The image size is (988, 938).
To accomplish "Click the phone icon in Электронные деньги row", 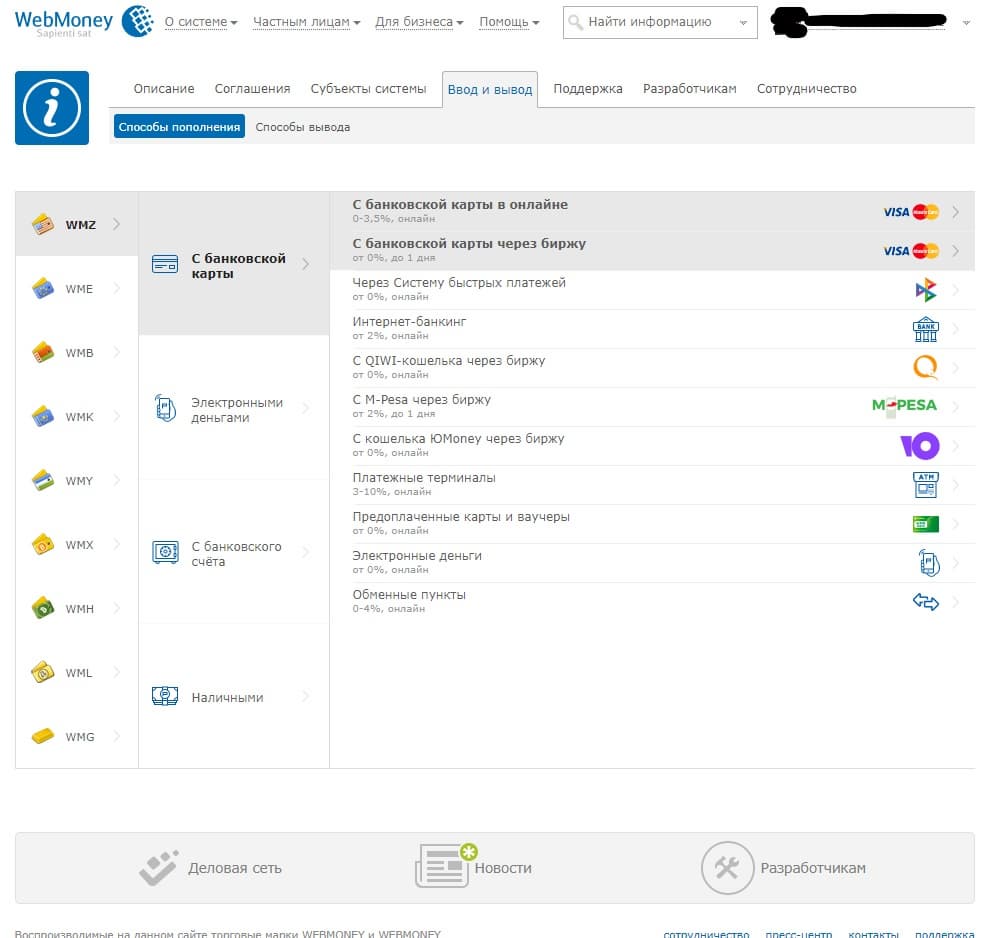I will [929, 563].
